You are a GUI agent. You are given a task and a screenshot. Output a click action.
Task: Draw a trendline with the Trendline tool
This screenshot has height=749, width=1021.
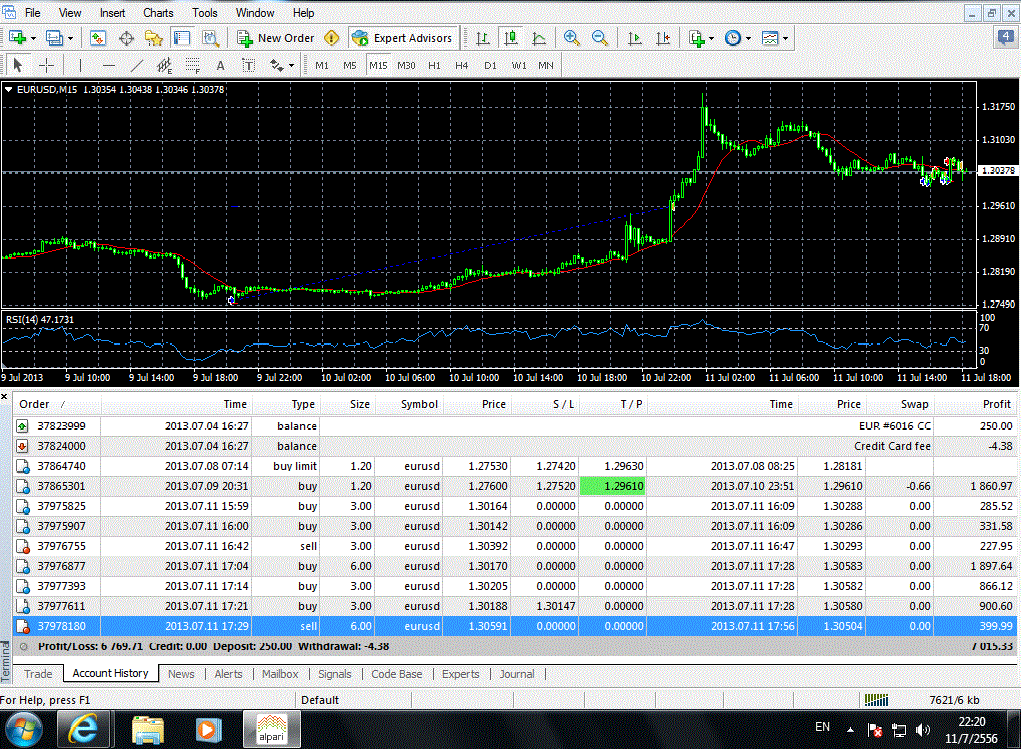pos(138,66)
